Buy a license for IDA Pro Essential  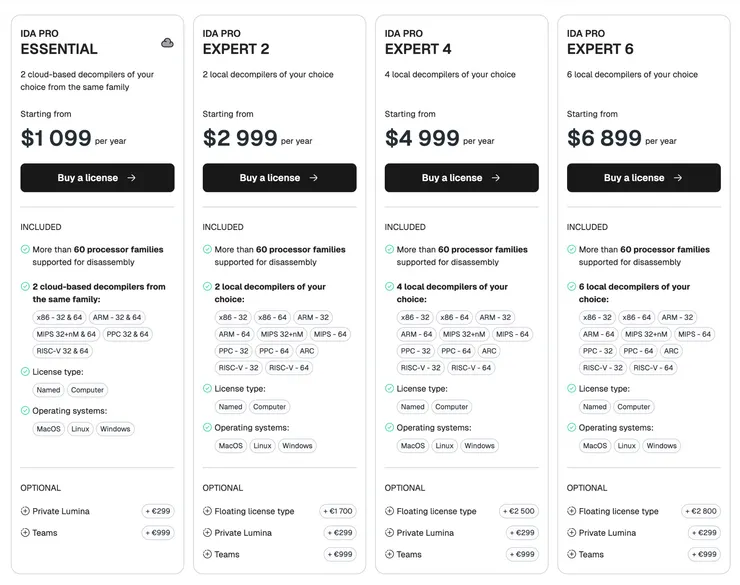click(x=97, y=178)
